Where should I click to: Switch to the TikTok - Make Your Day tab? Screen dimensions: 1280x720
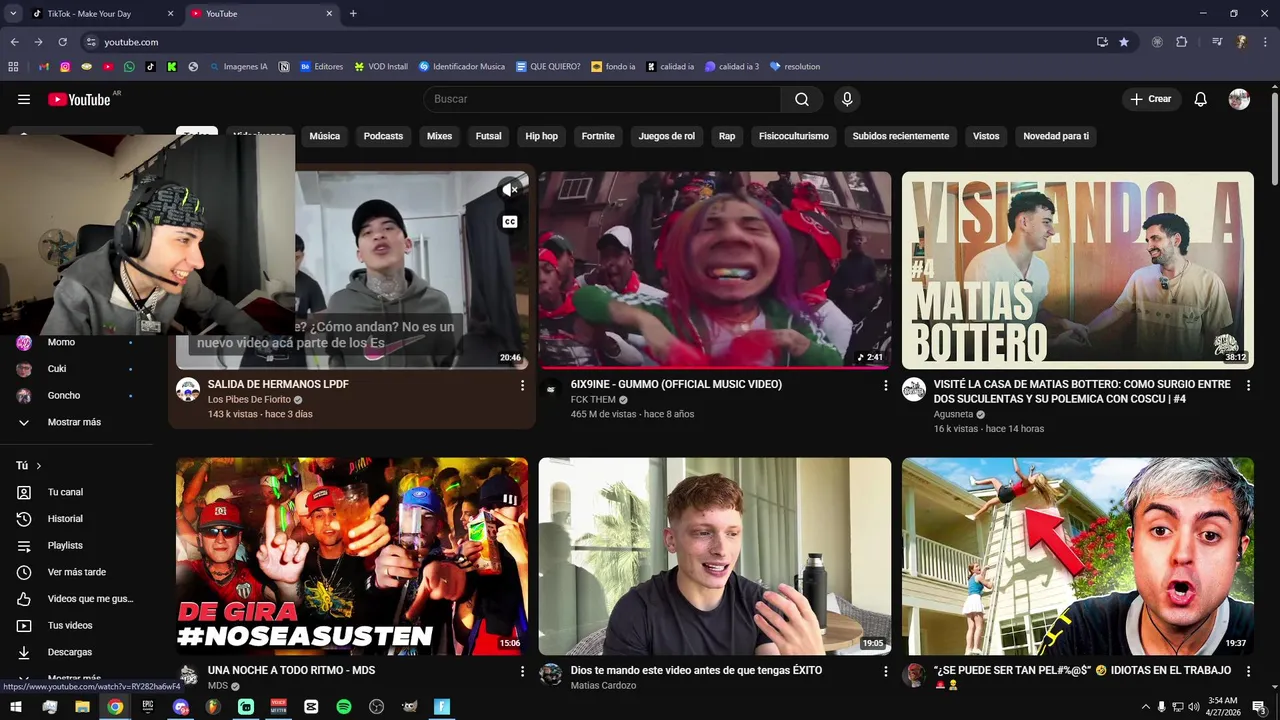pos(102,14)
